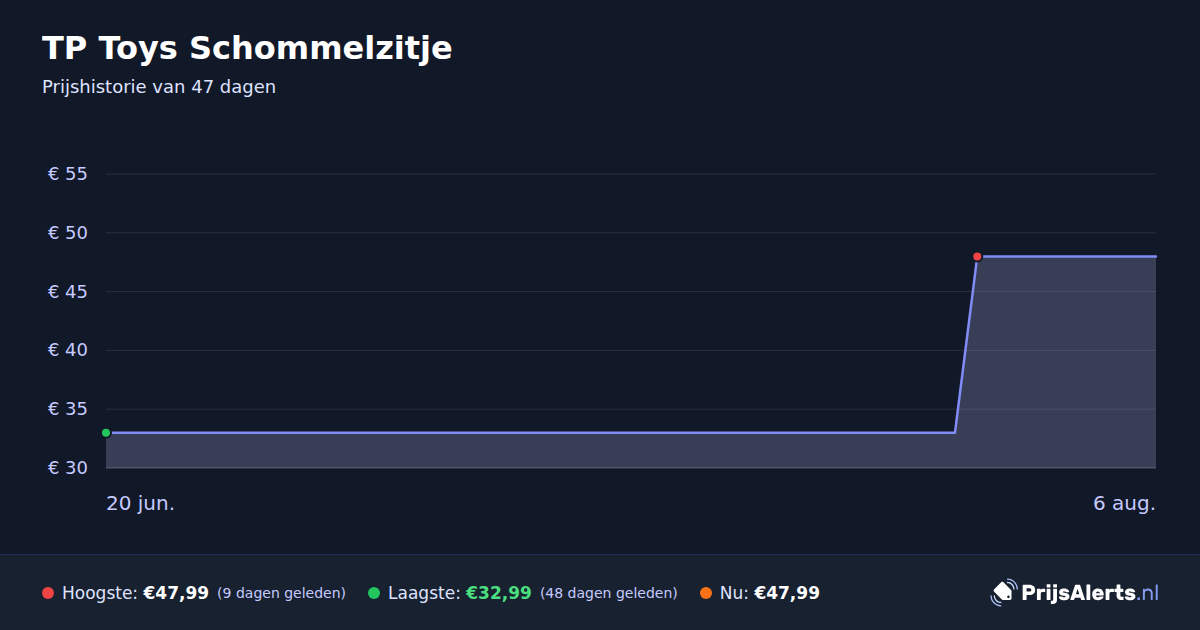The height and width of the screenshot is (630, 1200).
Task: Click the PrijsAlerts tag logo icon
Action: click(1003, 593)
